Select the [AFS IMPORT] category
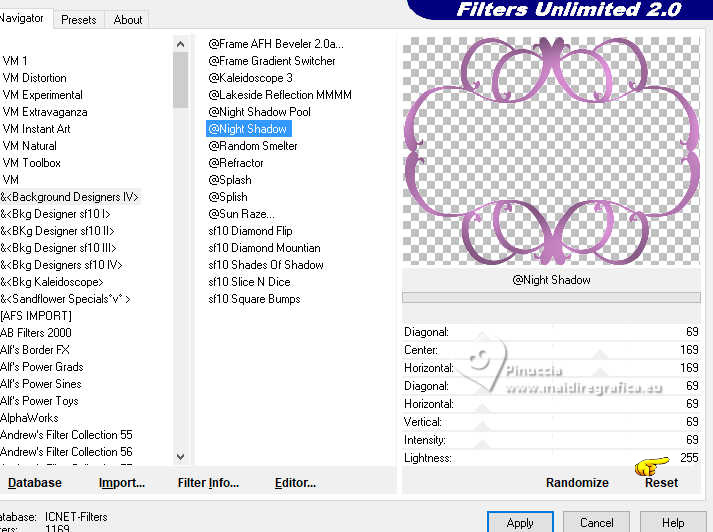713x532 pixels. point(36,316)
